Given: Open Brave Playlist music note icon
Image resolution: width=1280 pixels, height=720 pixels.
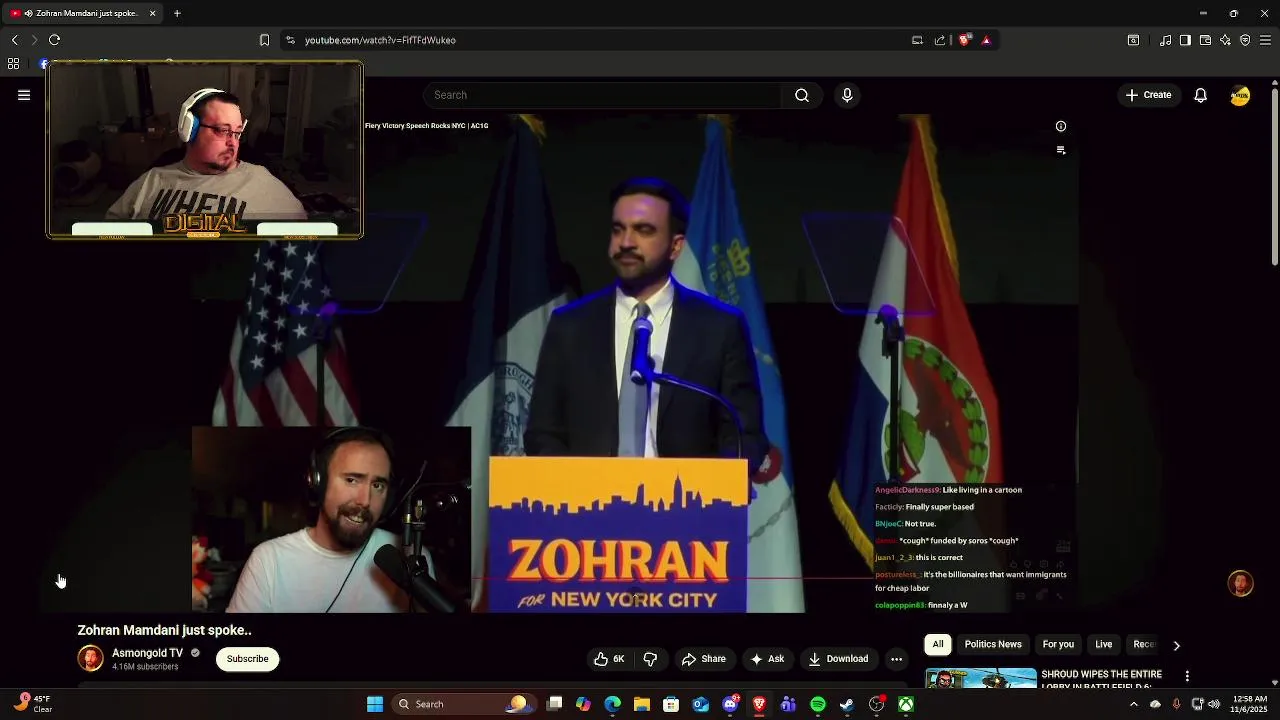Looking at the screenshot, I should click(x=1165, y=40).
